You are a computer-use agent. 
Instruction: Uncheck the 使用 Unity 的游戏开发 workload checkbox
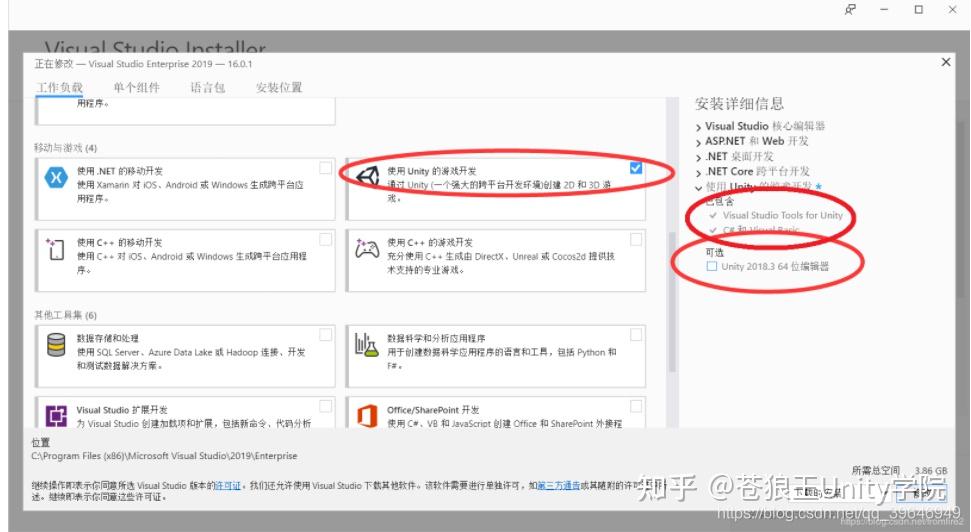tap(635, 168)
